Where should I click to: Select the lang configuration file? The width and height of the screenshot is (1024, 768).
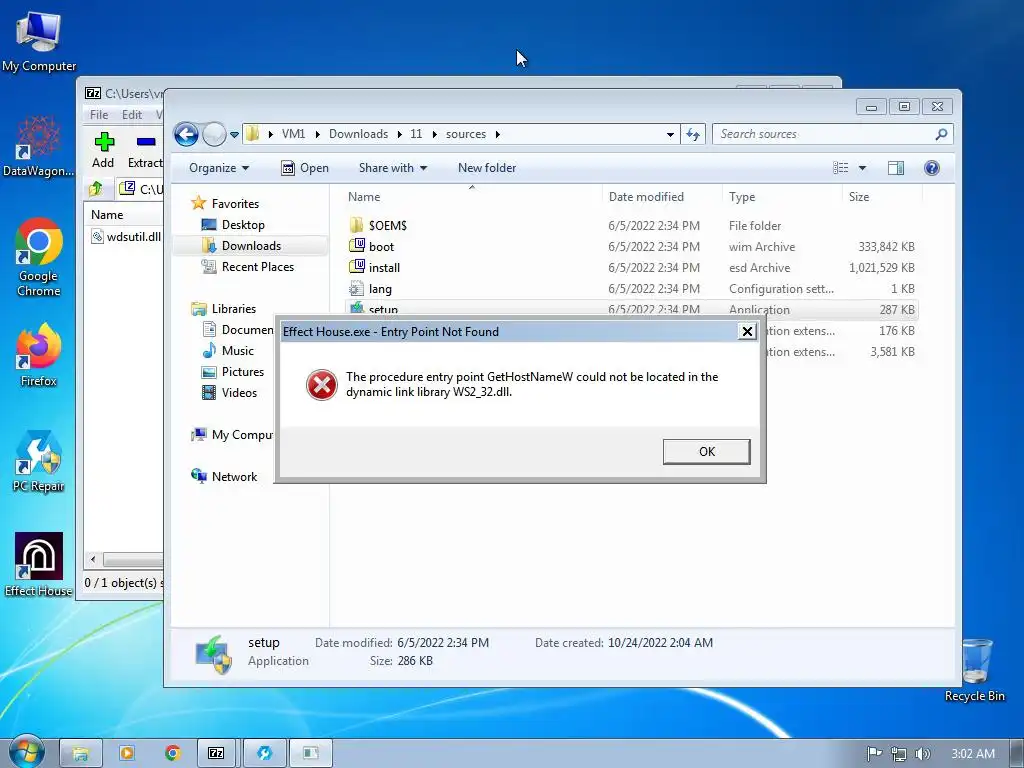[380, 289]
